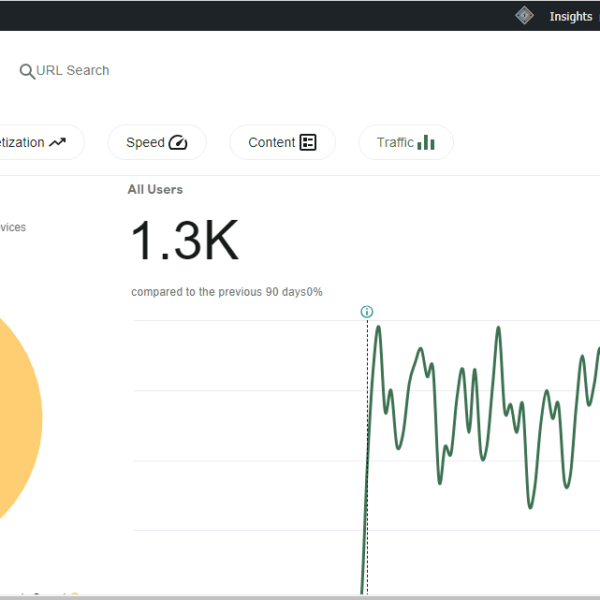Click the compared to previous 90 days text
This screenshot has height=600, width=600.
point(227,292)
